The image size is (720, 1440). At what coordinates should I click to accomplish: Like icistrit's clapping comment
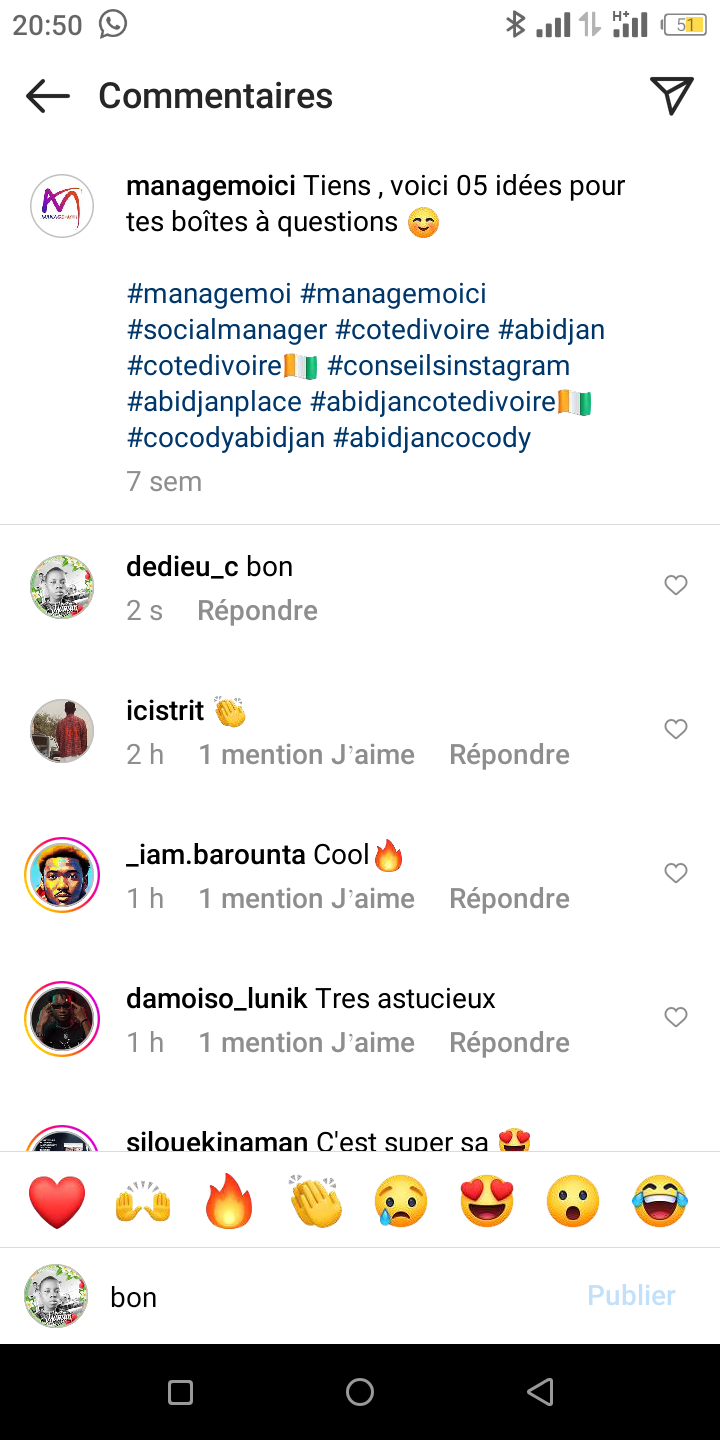tap(676, 729)
